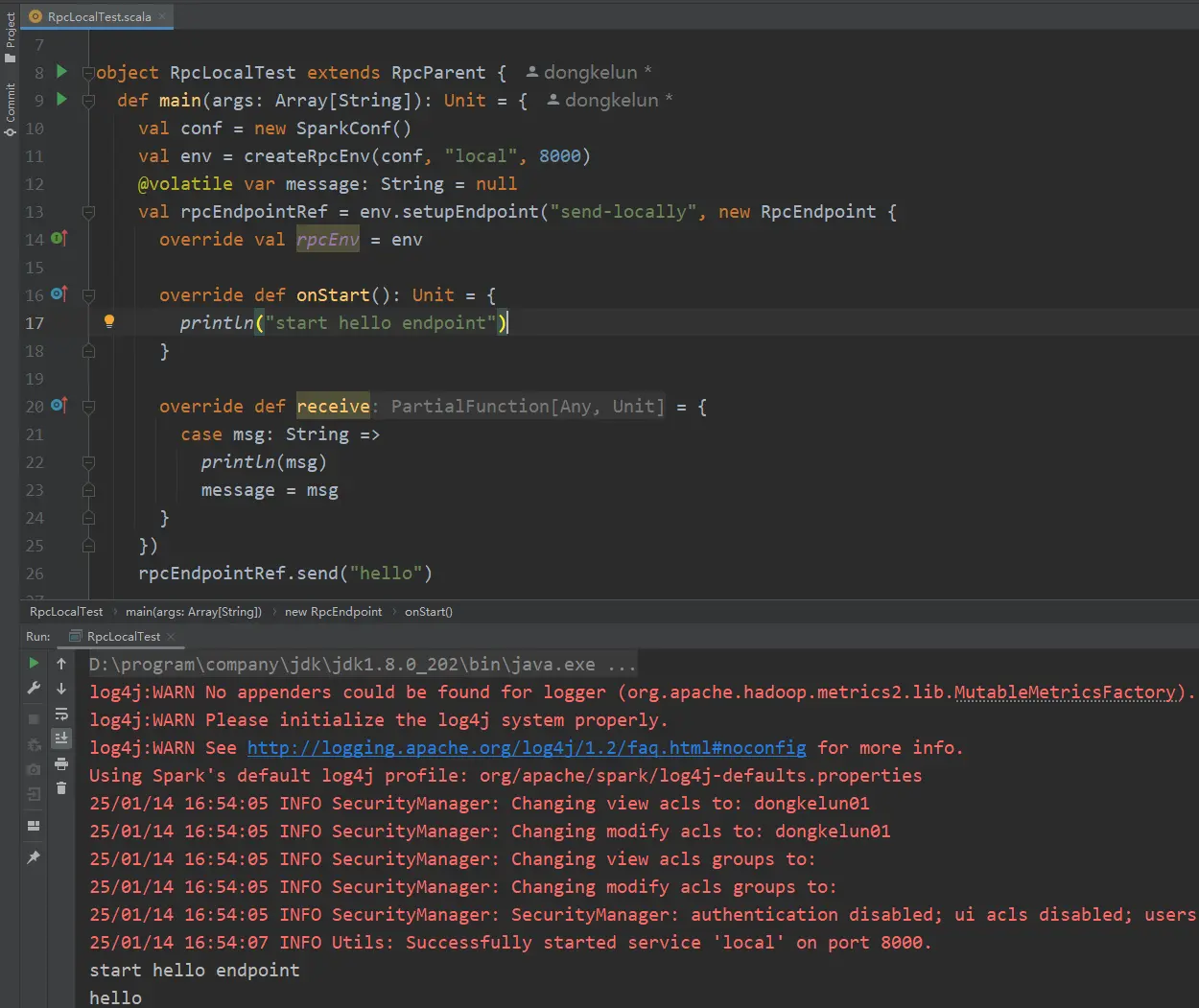Click the implements marker on line 14
The width and height of the screenshot is (1199, 1008).
(59, 239)
